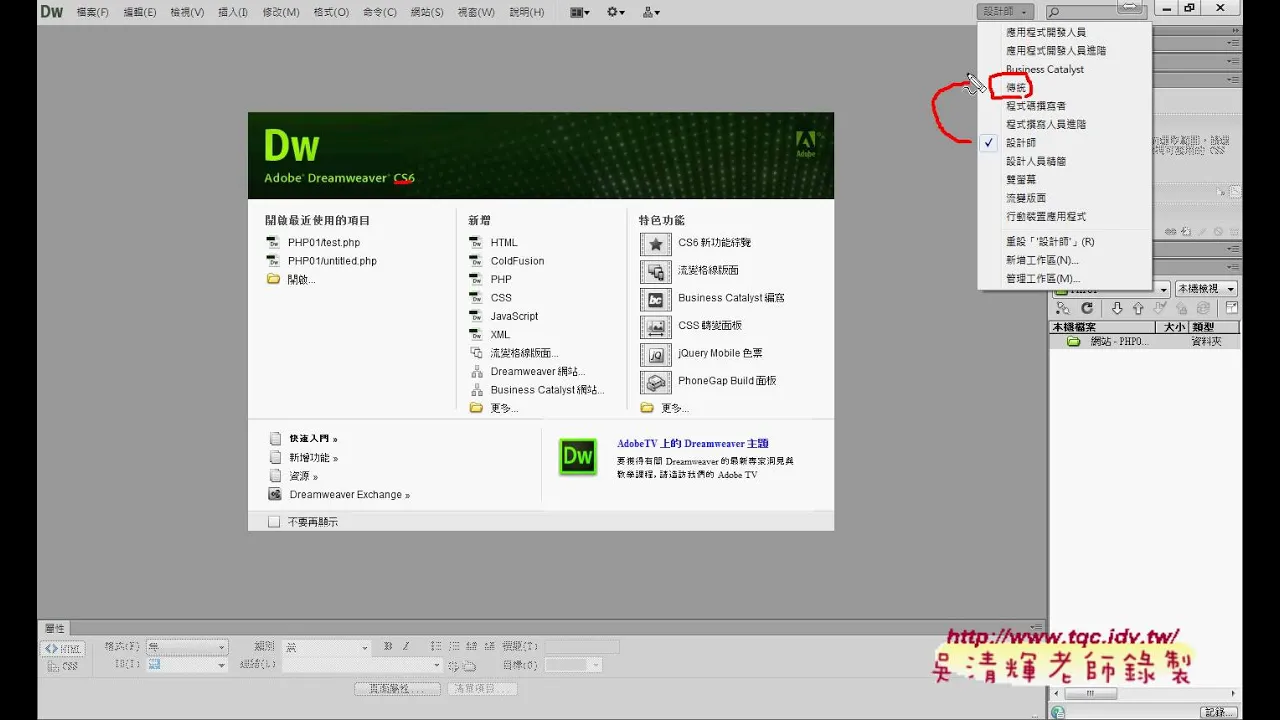1280x720 pixels.
Task: Open the 網站(S) menu
Action: click(427, 12)
